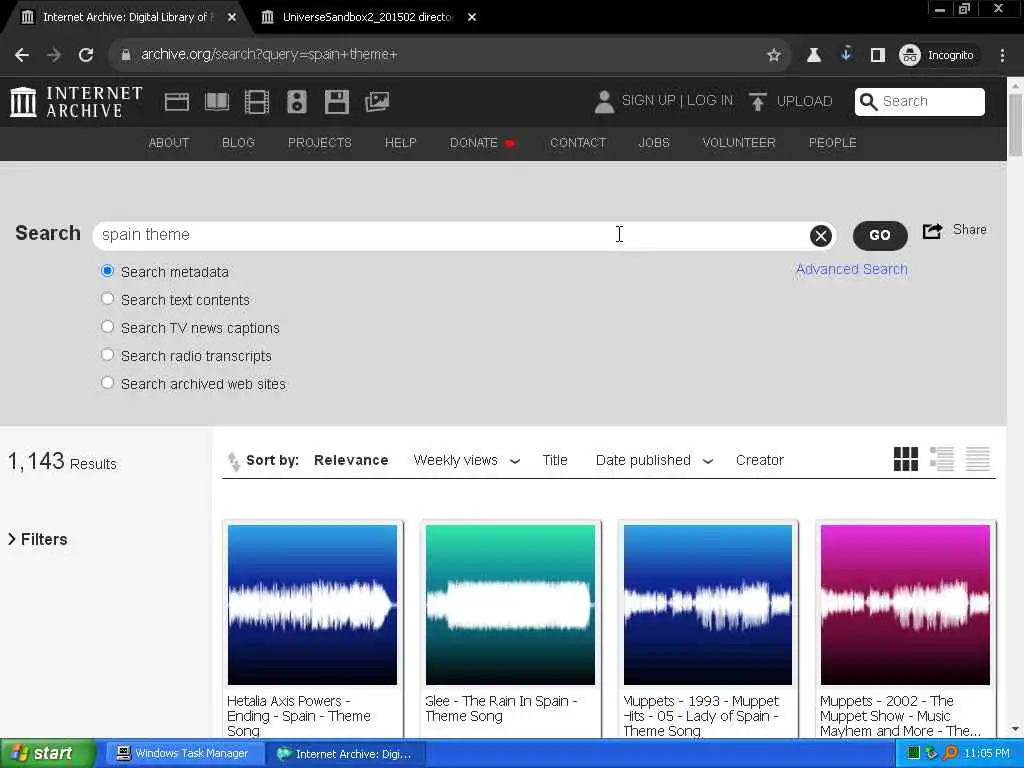Open Hetalia Axis Powers Spain theme thumbnail
Screen dimensions: 1024x768
pyautogui.click(x=312, y=605)
